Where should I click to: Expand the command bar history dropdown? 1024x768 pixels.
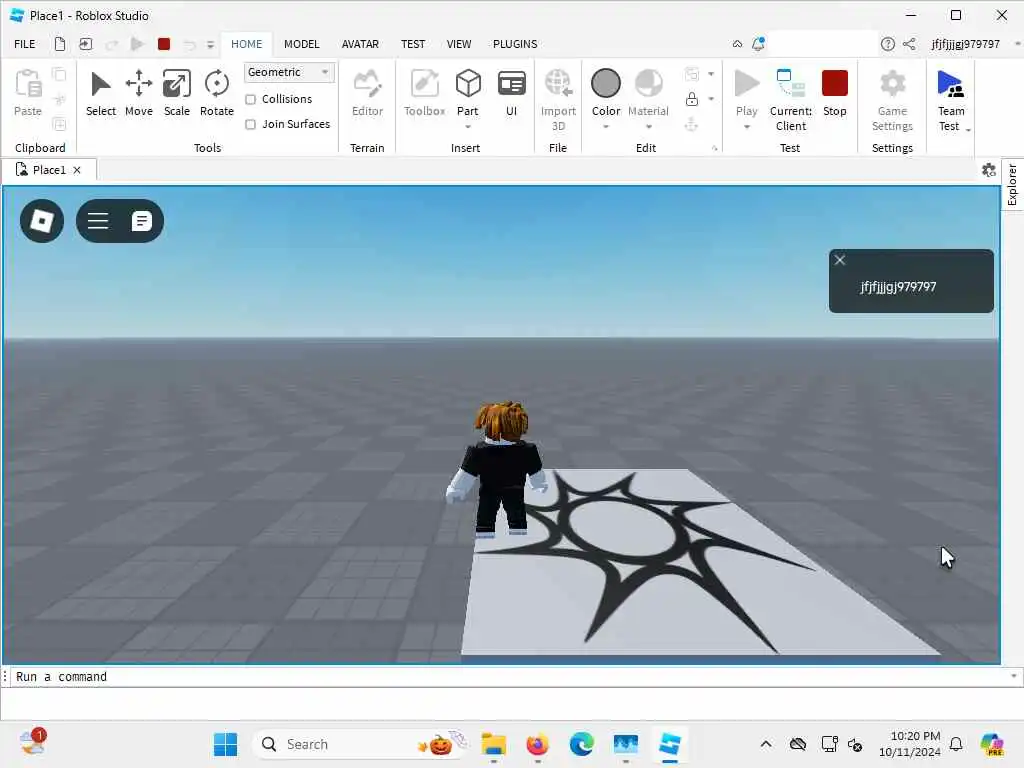click(1014, 676)
